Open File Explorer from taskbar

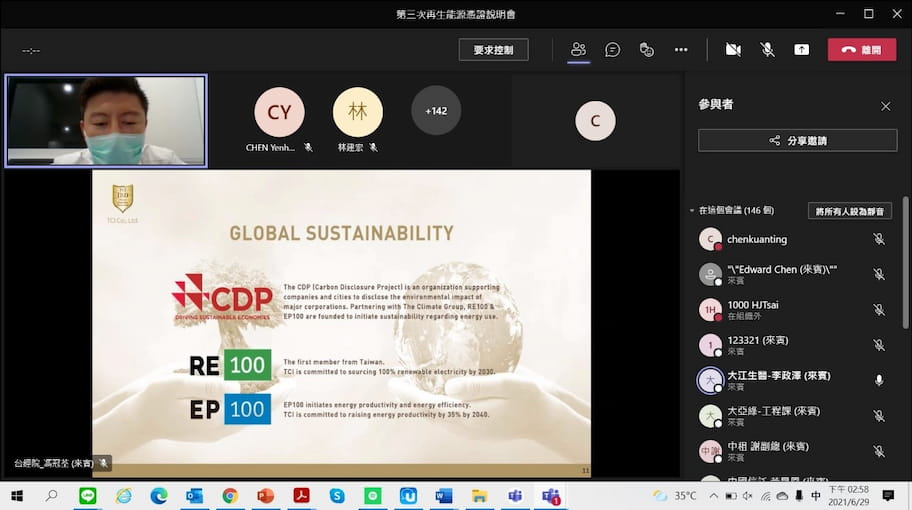point(479,496)
